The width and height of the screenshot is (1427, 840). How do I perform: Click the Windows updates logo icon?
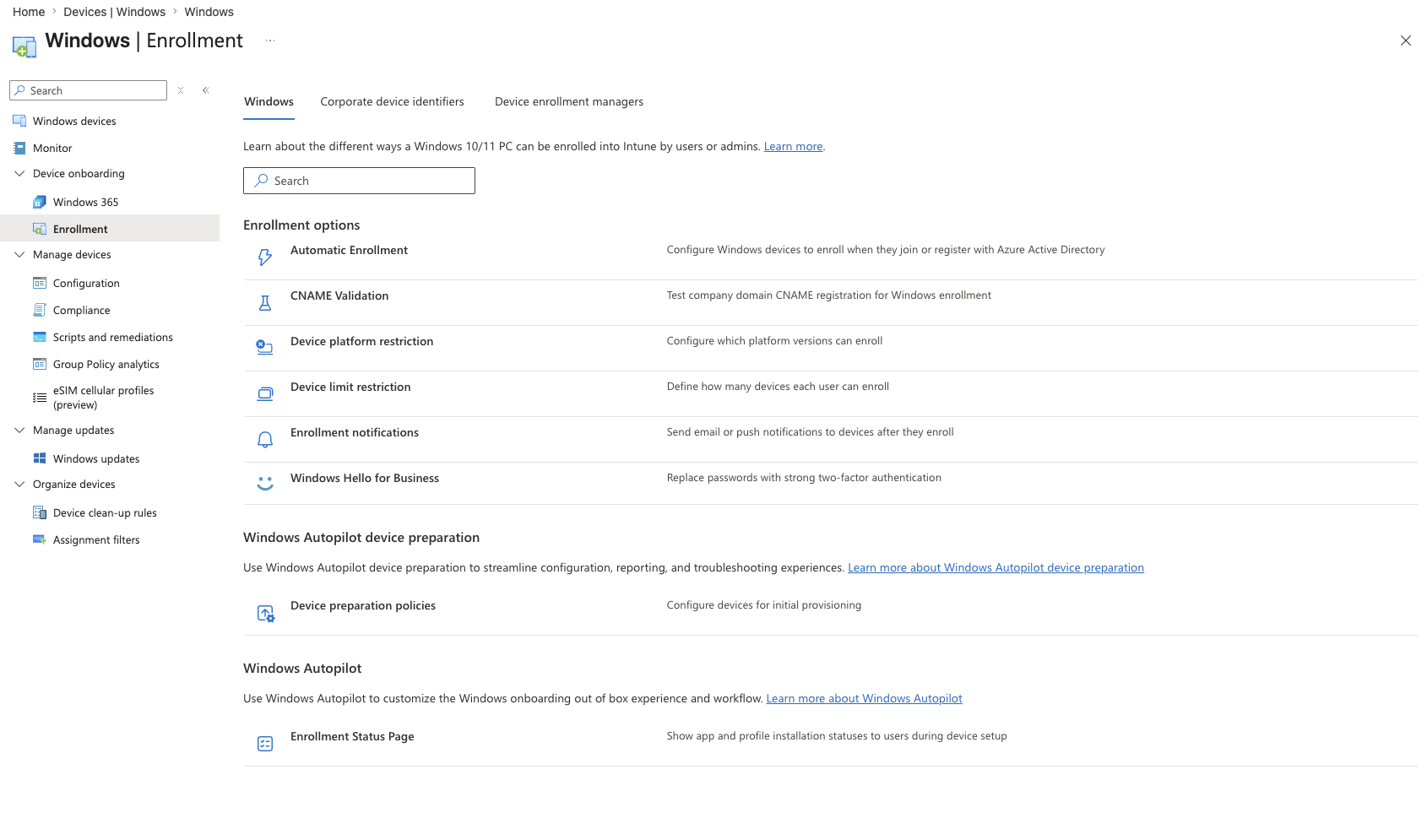tap(40, 458)
